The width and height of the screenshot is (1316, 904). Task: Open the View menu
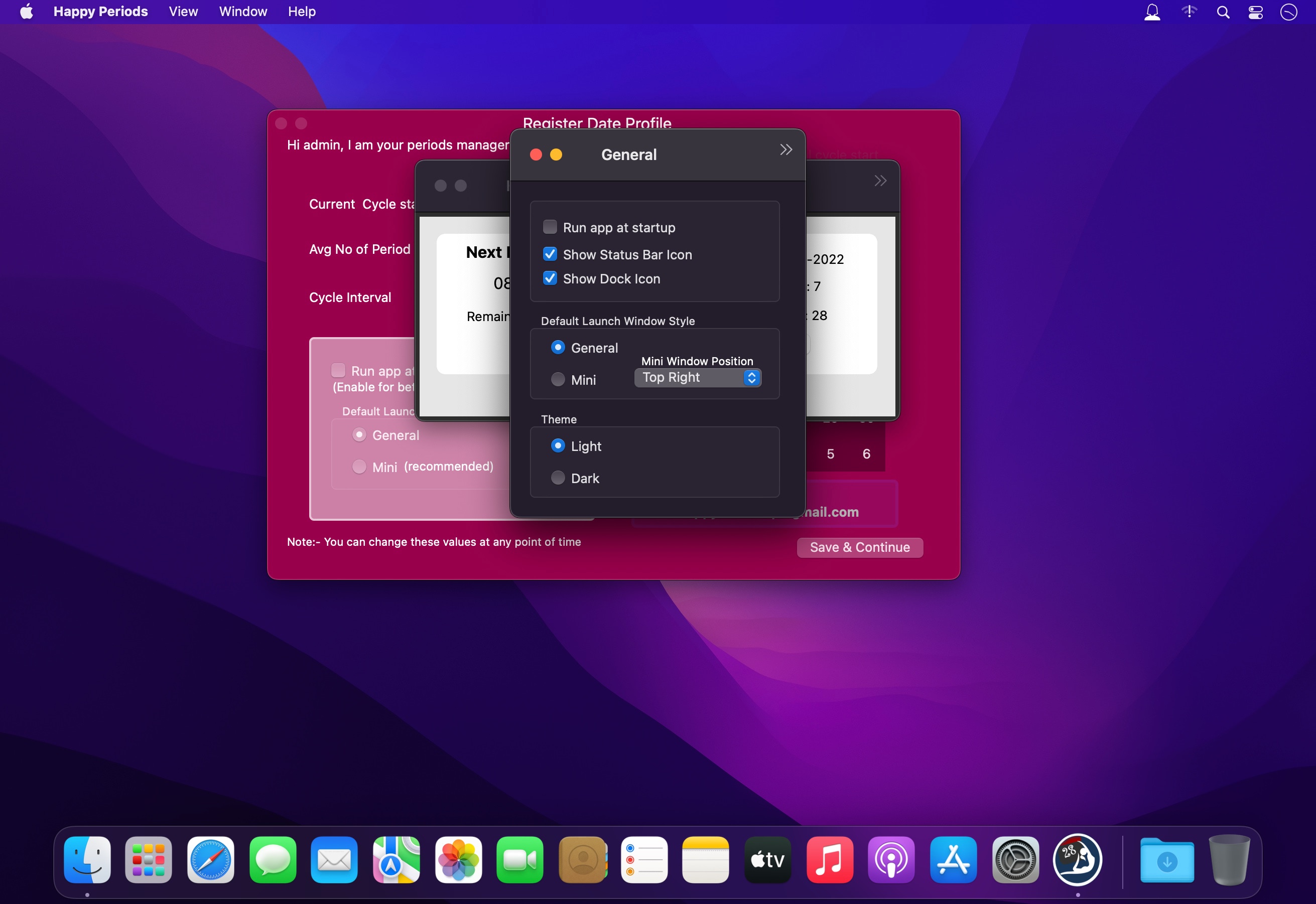(x=183, y=12)
